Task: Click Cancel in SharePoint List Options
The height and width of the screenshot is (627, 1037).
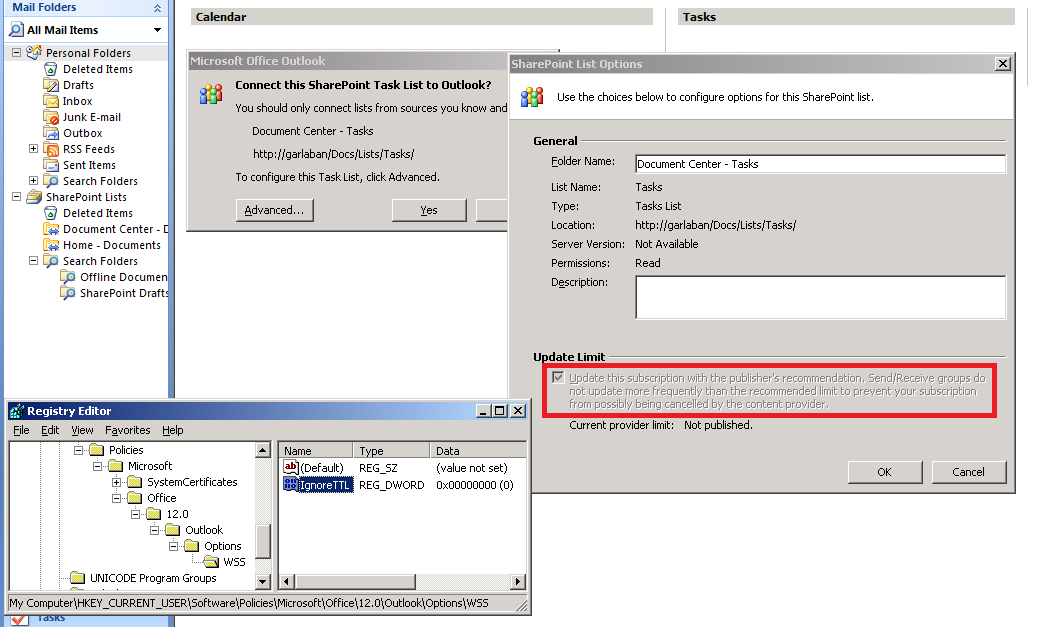Action: pos(968,472)
